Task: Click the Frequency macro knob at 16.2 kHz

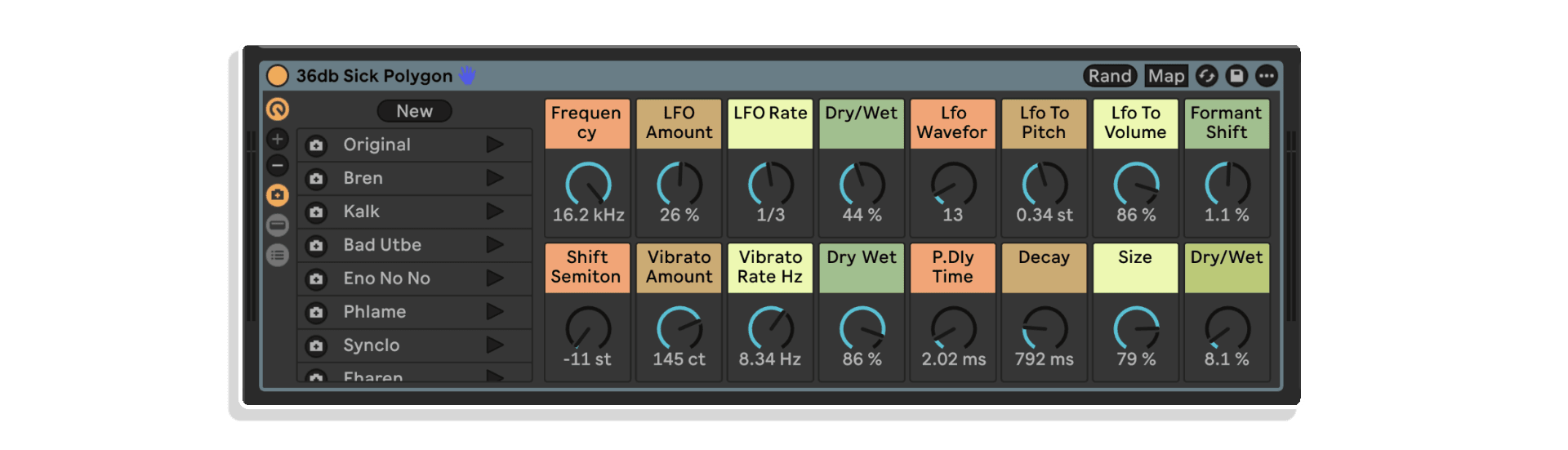Action: 588,184
